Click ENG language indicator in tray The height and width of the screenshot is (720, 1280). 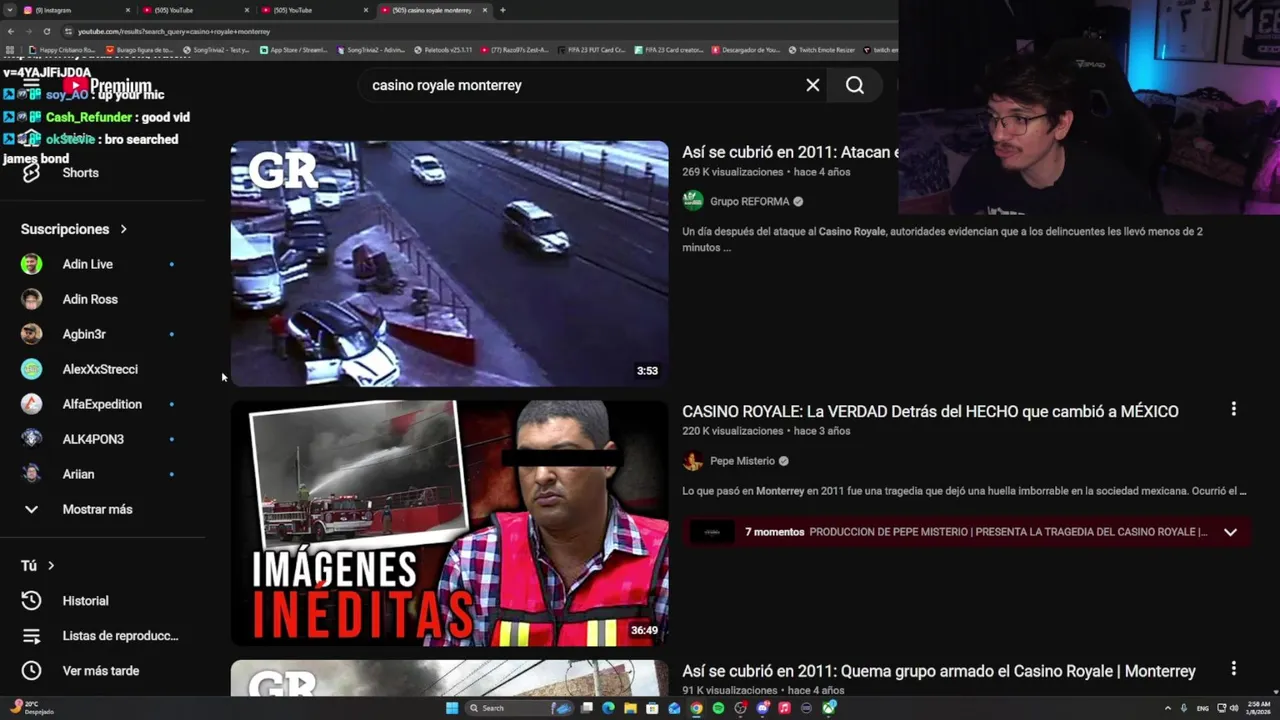tap(1202, 708)
